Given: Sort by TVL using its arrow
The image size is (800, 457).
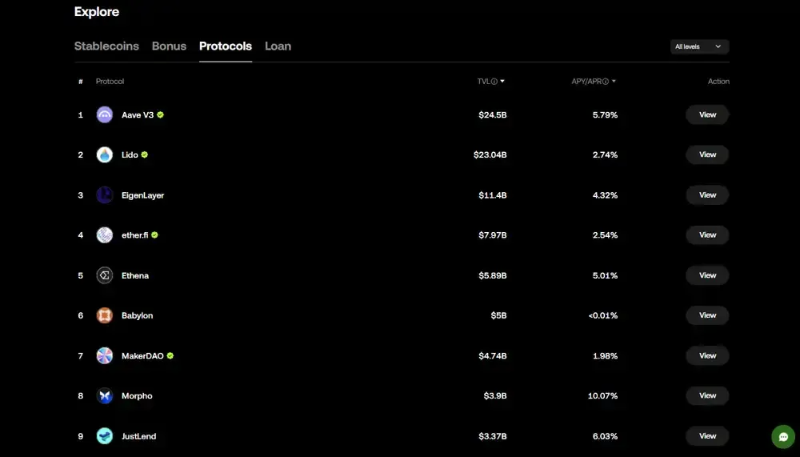Looking at the screenshot, I should 503,81.
